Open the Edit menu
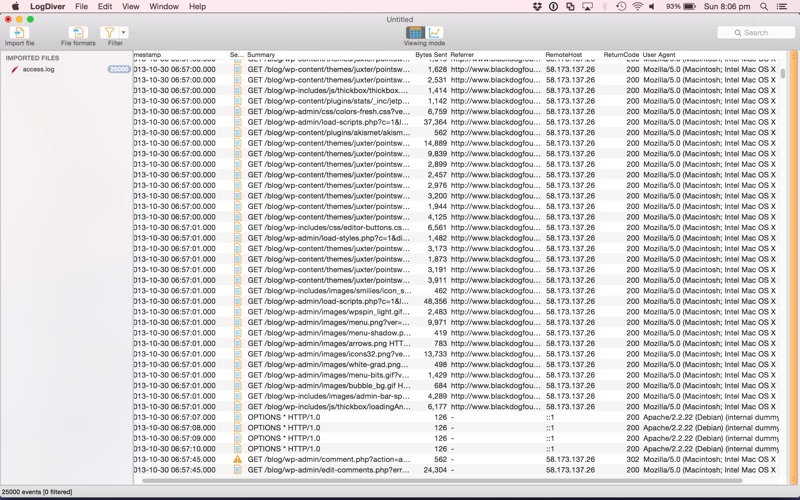800x500 pixels. pos(105,7)
